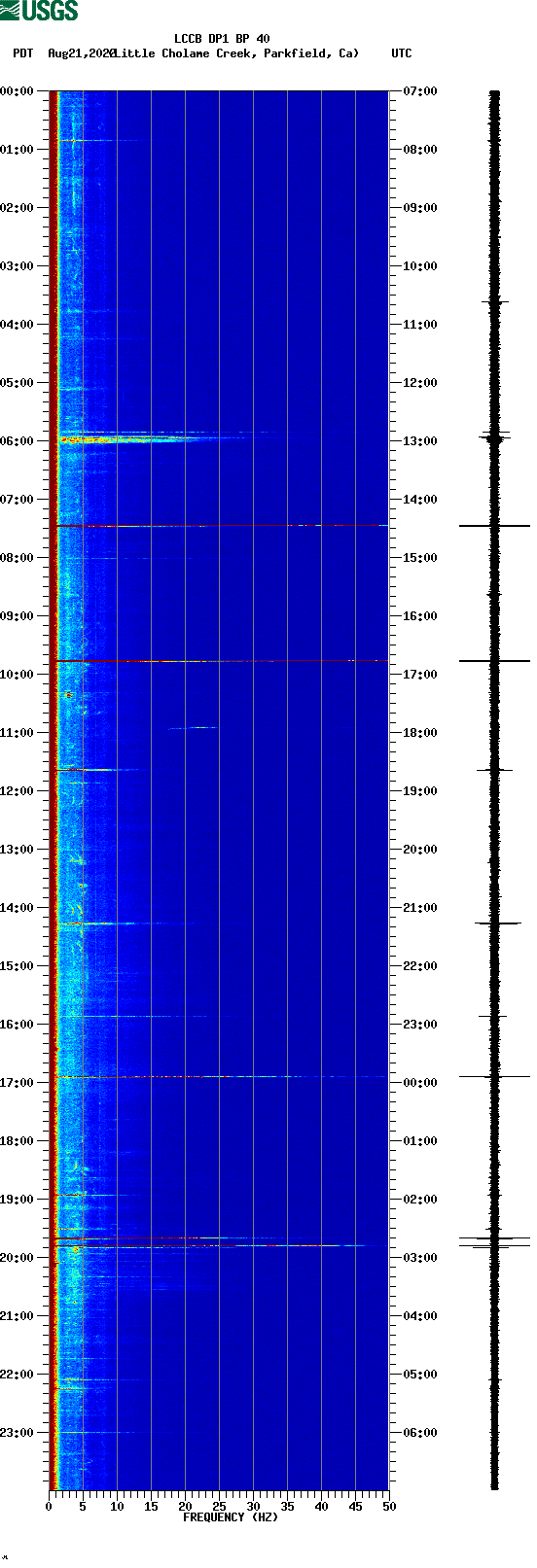The height and width of the screenshot is (1568, 537).
Task: Click the 13:00 UTC time label
Action: (x=420, y=441)
